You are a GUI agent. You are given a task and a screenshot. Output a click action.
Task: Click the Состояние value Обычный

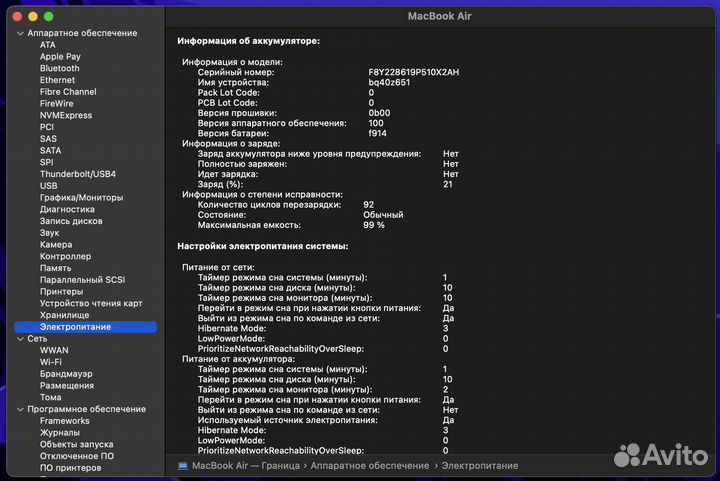coord(383,215)
